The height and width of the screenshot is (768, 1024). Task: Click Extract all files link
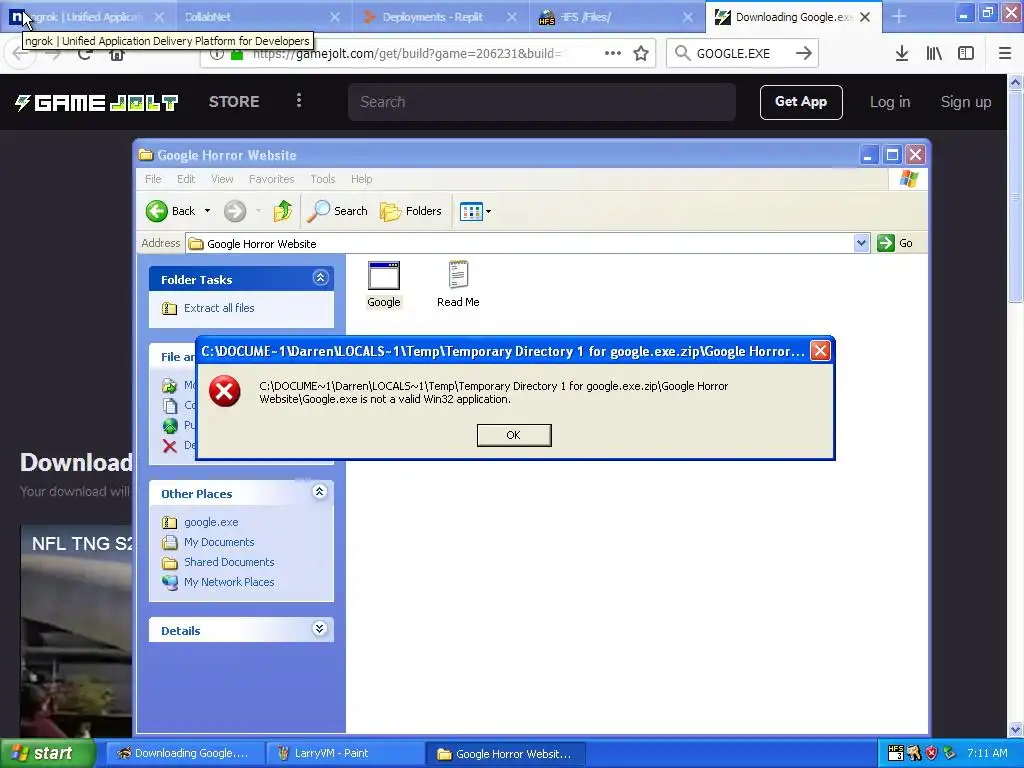click(219, 308)
